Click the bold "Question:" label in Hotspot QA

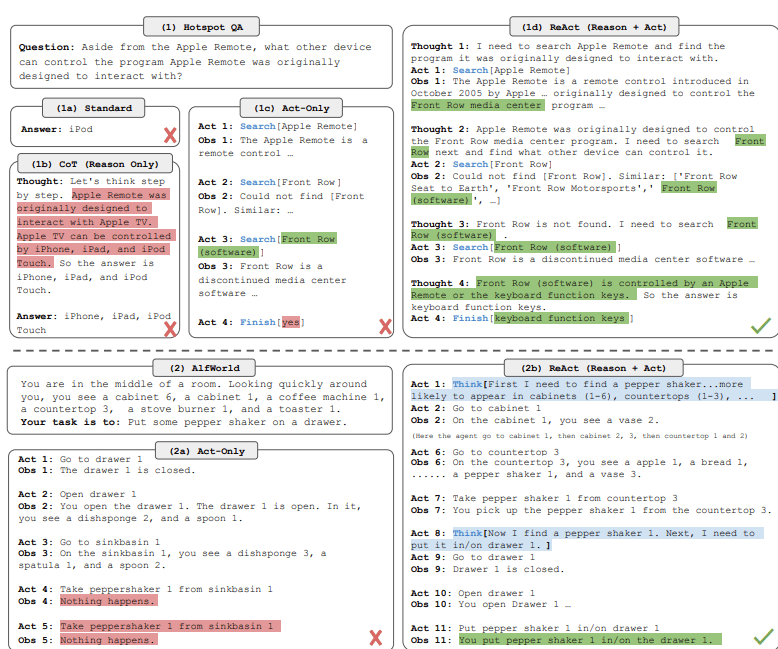[46, 47]
